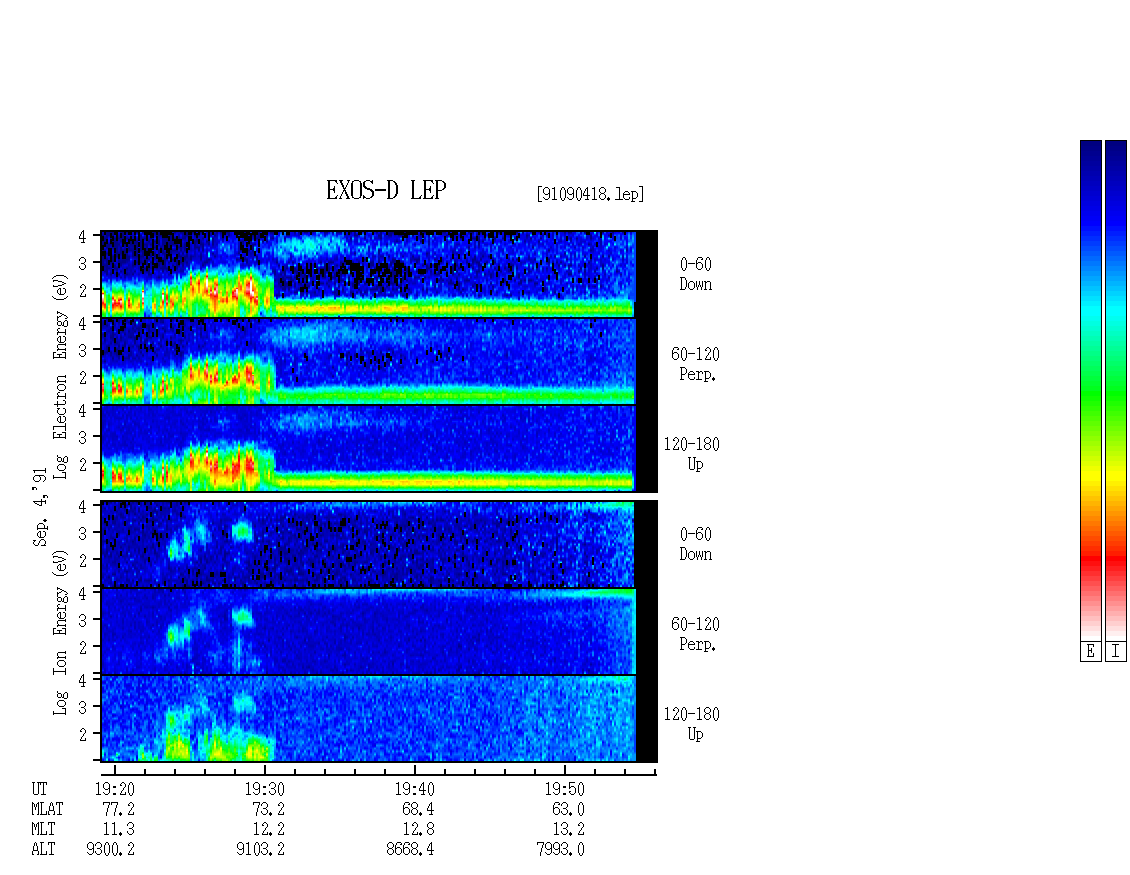1130x875 pixels.
Task: Select the Log Electron Energy (eV) axis label
Action: click(61, 376)
